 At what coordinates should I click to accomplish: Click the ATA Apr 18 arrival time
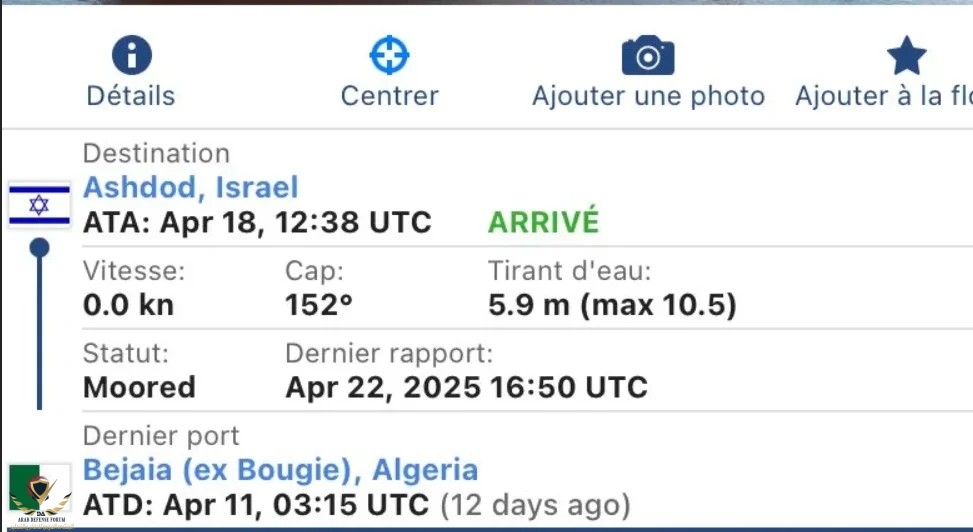click(x=257, y=222)
